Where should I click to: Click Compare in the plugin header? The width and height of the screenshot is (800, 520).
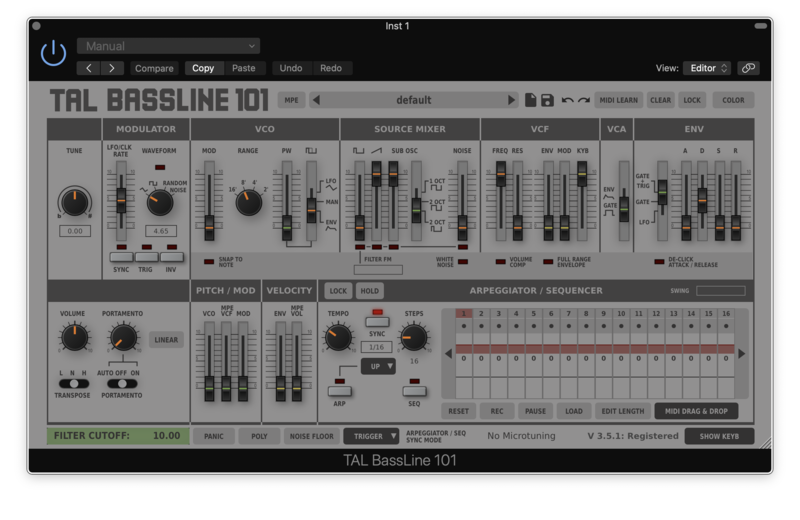(x=154, y=68)
